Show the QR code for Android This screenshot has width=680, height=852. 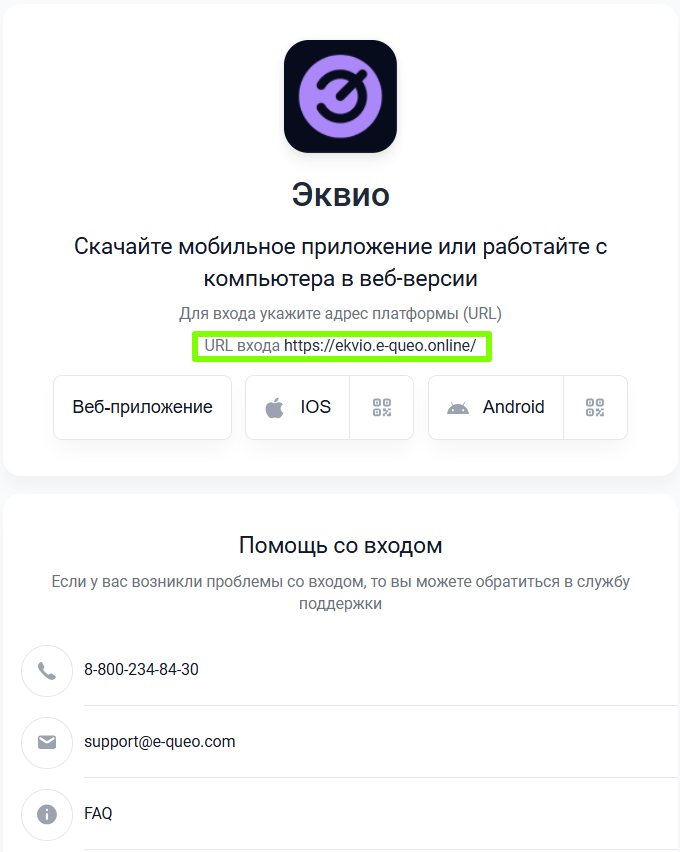pos(595,408)
